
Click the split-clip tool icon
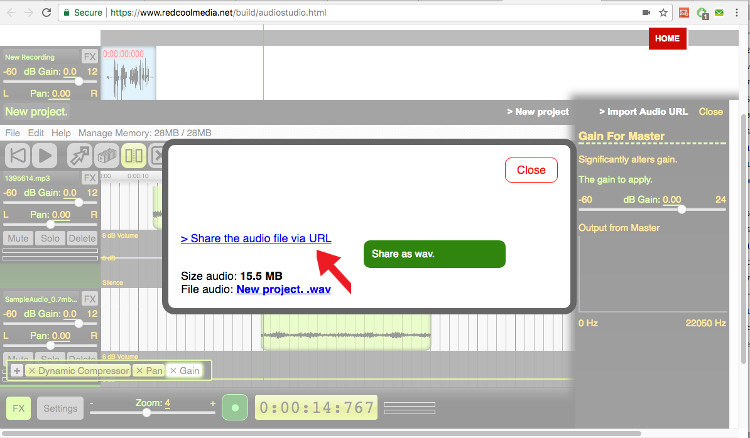coord(134,155)
